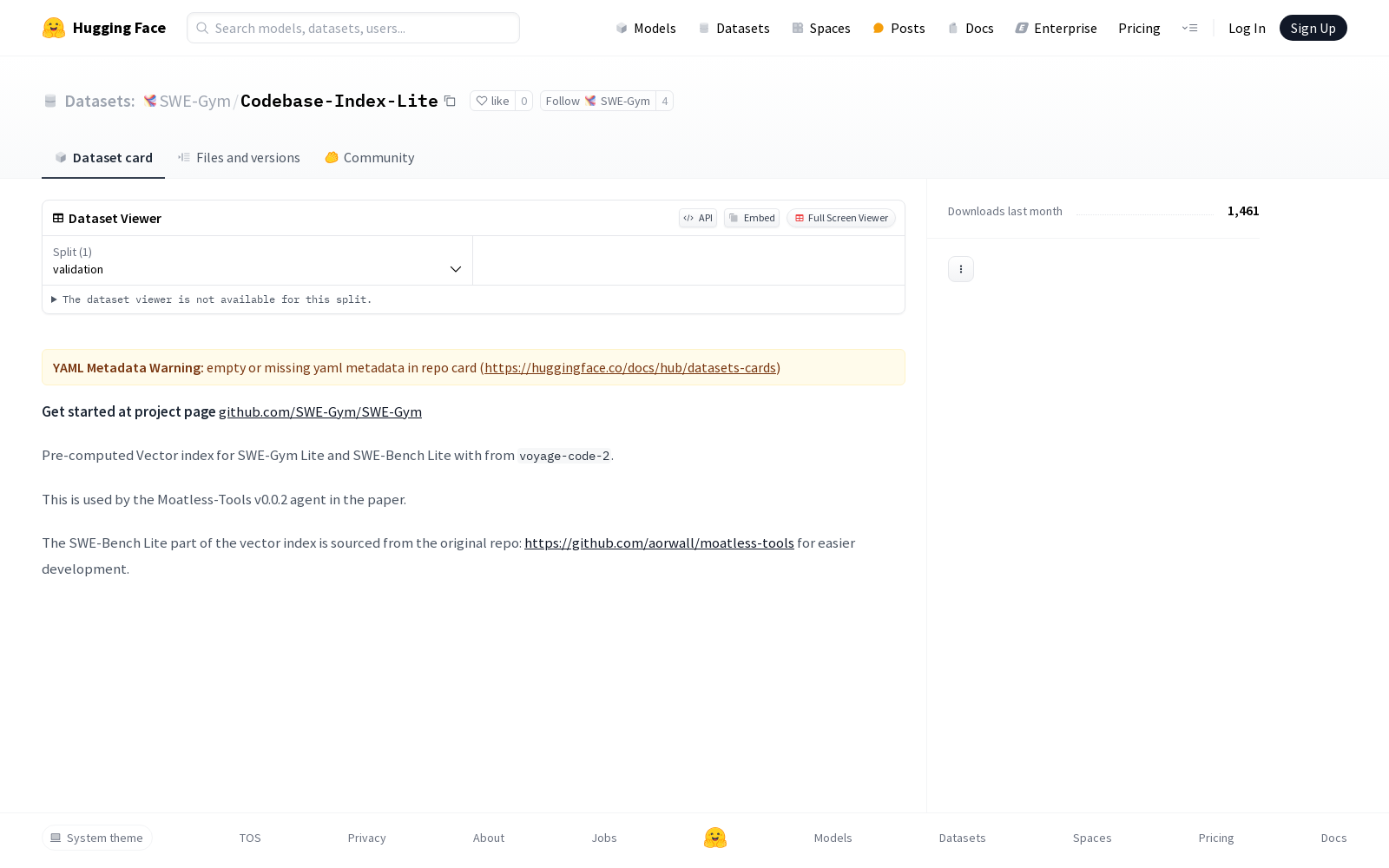Click the TOS footer link
The height and width of the screenshot is (868, 1389).
pos(250,838)
